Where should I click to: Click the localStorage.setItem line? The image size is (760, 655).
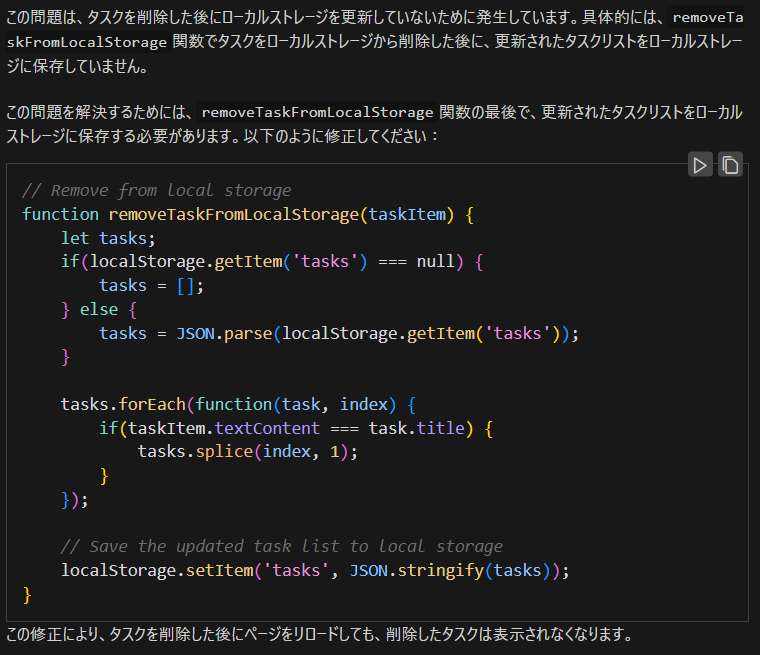pos(314,571)
